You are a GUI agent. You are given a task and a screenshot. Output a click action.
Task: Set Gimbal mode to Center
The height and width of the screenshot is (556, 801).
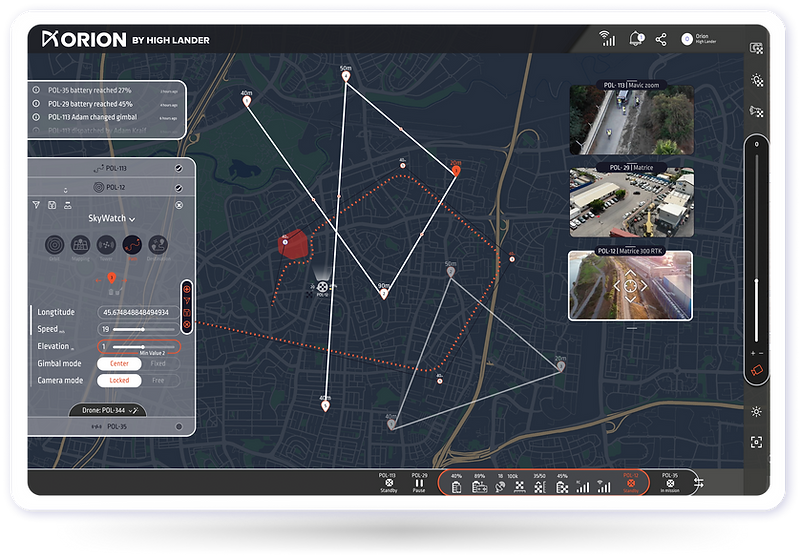click(x=119, y=364)
